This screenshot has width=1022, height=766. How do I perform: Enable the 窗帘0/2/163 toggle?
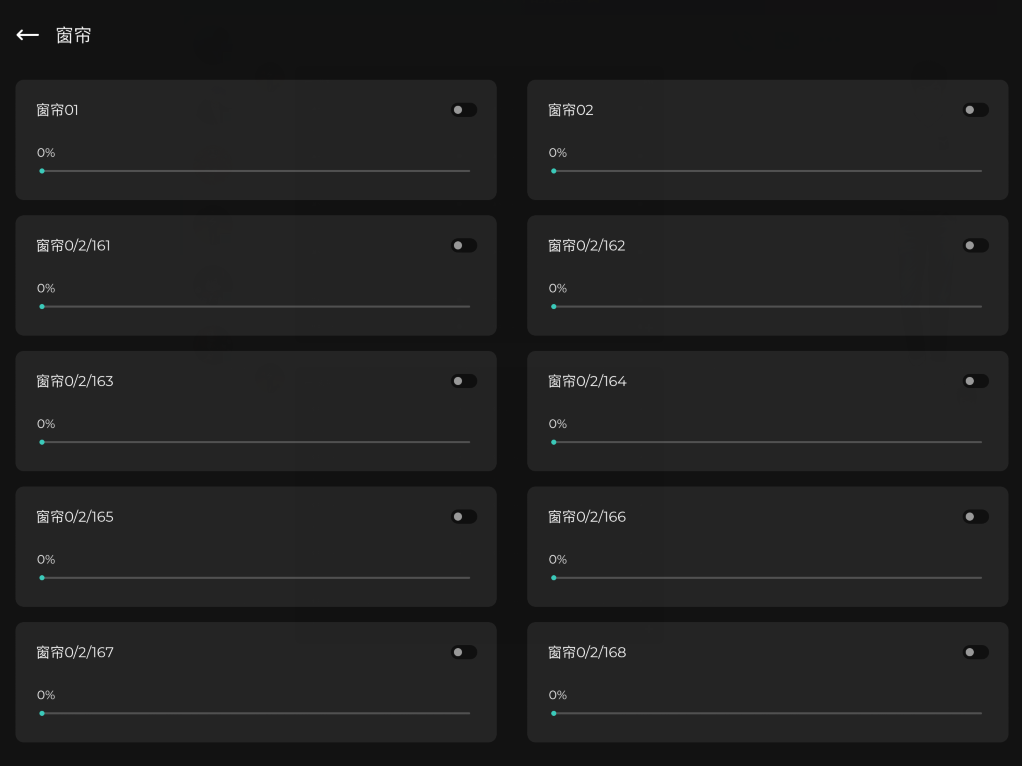tap(463, 381)
